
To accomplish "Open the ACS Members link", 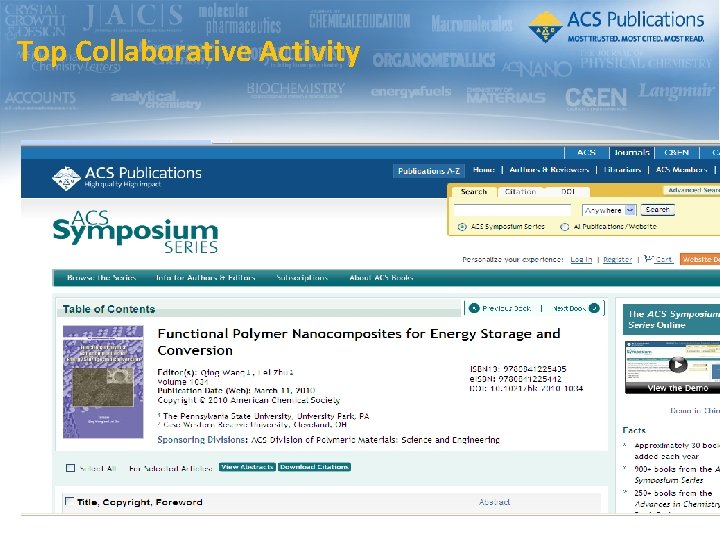I will [x=681, y=170].
